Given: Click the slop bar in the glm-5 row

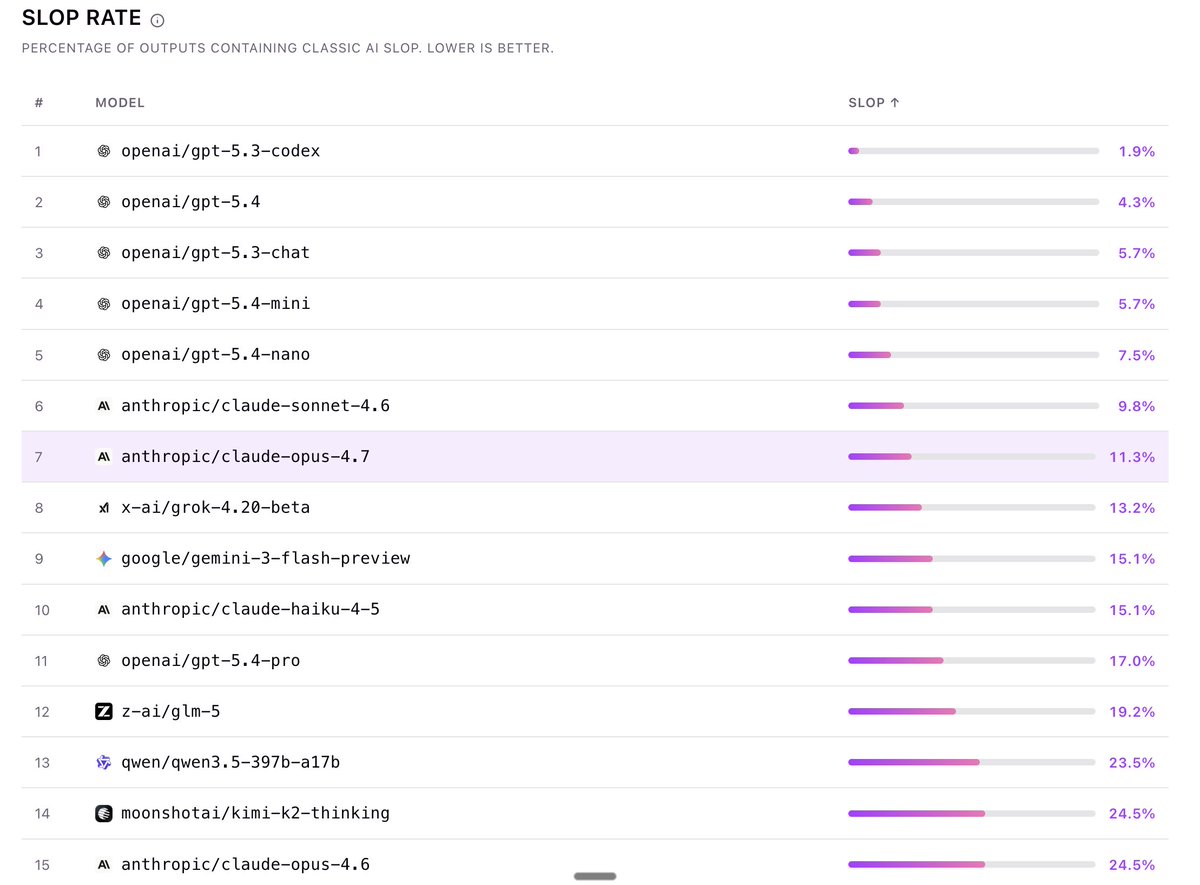Looking at the screenshot, I should click(x=972, y=712).
